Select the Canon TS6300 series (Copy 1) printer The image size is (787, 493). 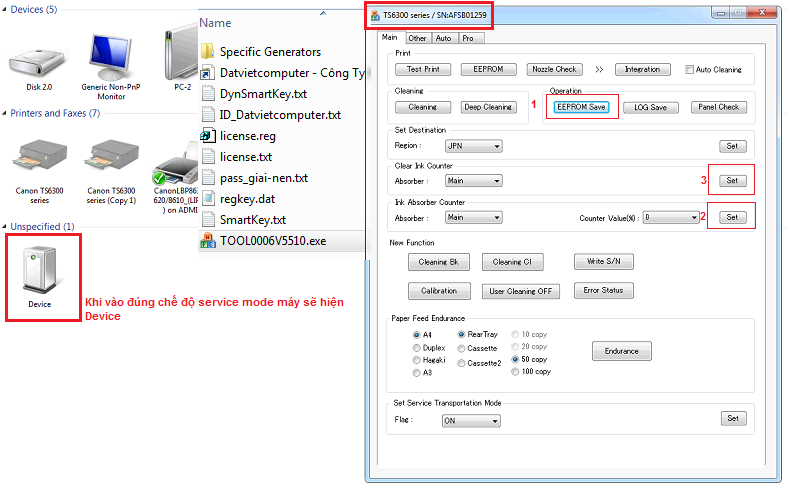pyautogui.click(x=111, y=154)
